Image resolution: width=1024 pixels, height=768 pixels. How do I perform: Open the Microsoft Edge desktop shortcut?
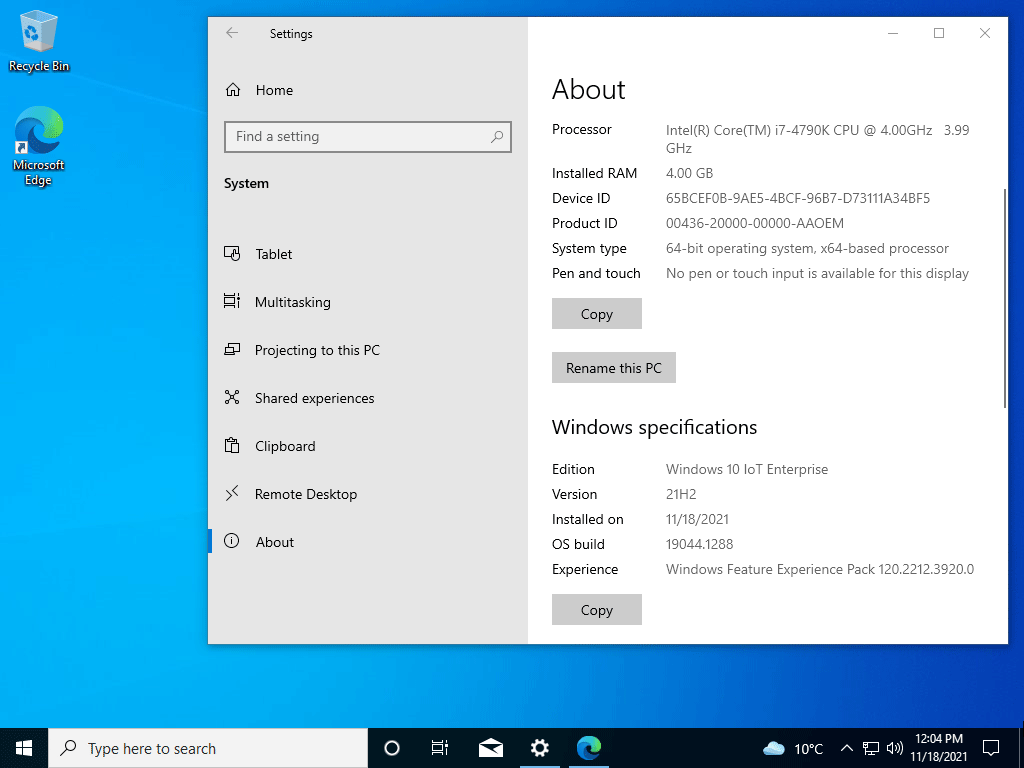tap(39, 147)
